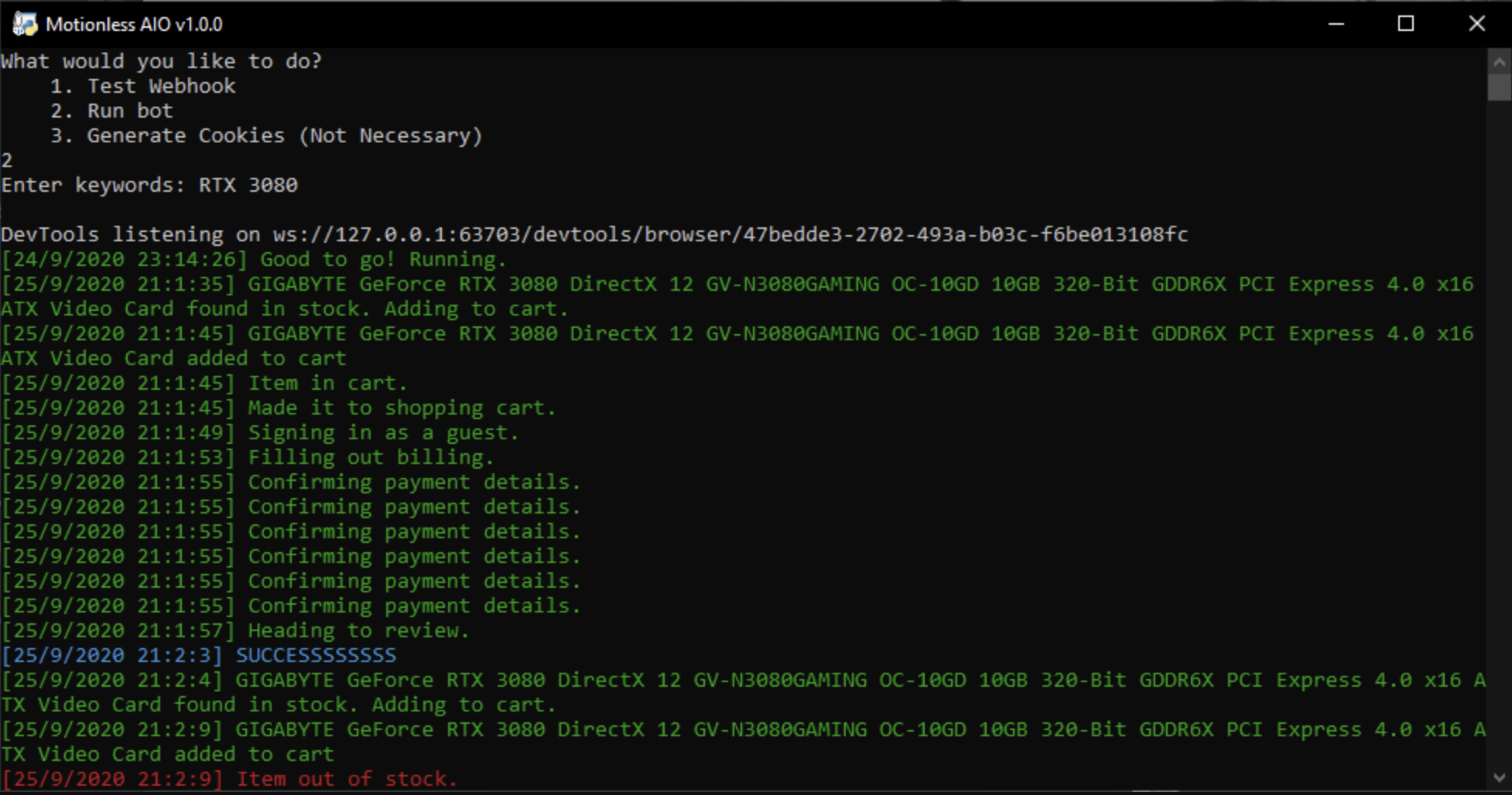Image resolution: width=1512 pixels, height=795 pixels.
Task: Click the window title 'Motionless AIO v1.0.0'
Action: [134, 25]
